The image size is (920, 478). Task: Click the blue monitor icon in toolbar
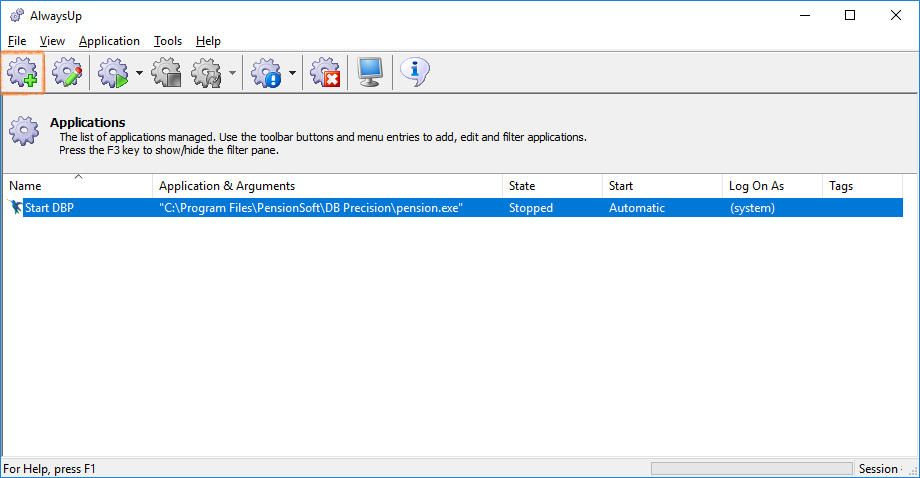[x=370, y=72]
